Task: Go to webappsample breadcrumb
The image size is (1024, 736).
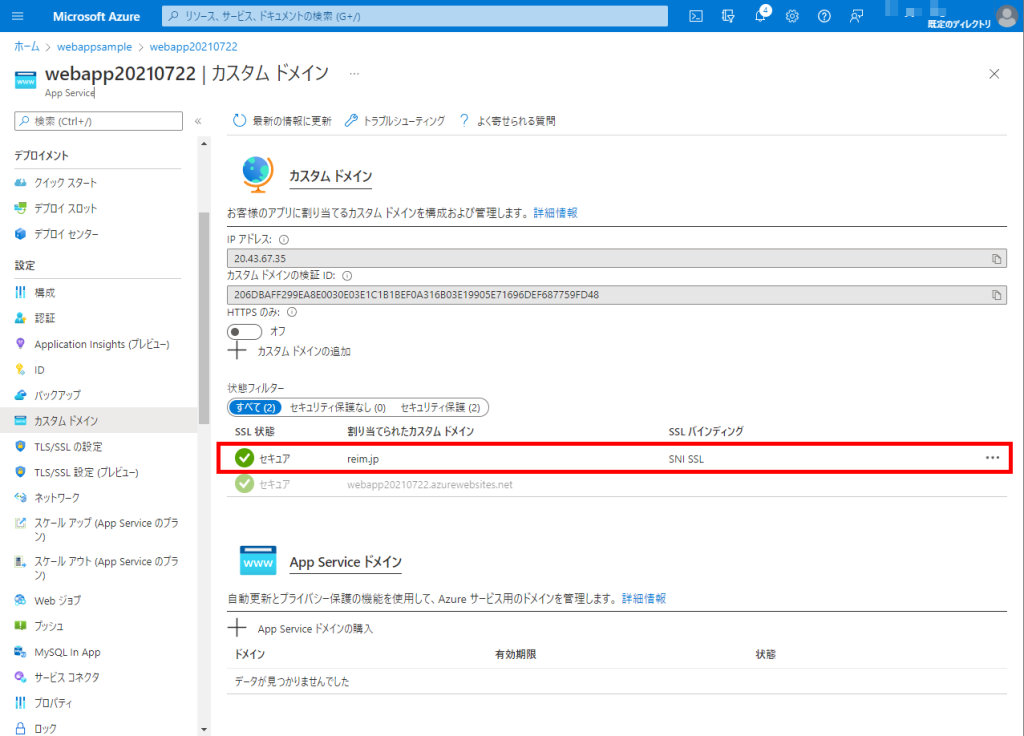Action: tap(94, 46)
